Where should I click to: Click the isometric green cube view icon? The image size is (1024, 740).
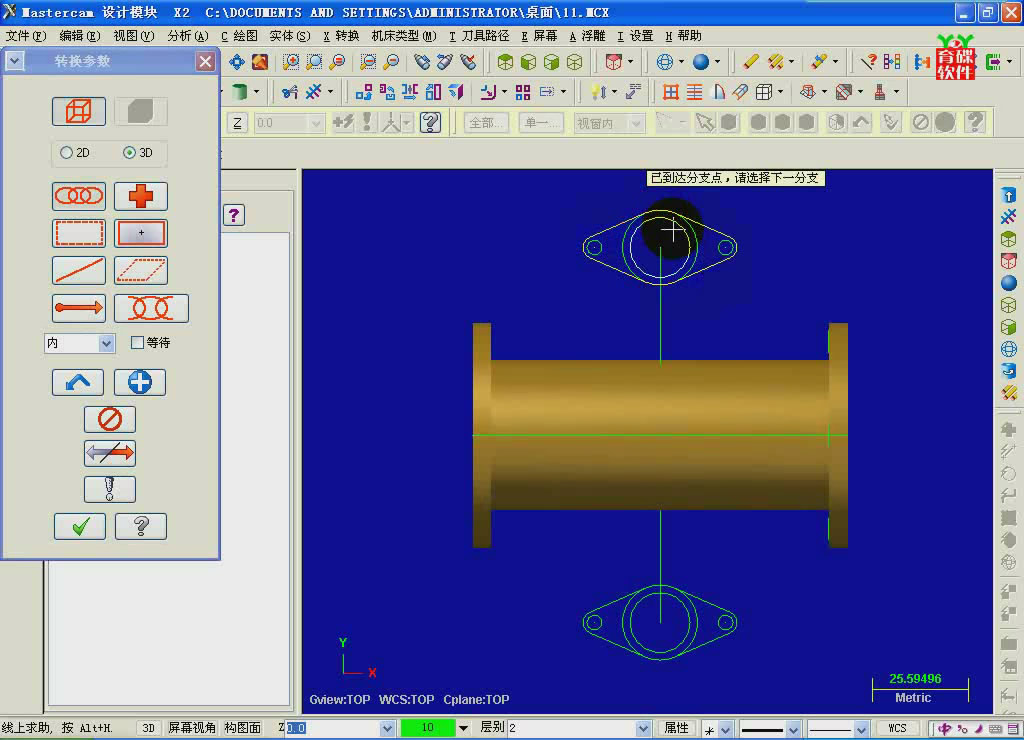pos(505,62)
